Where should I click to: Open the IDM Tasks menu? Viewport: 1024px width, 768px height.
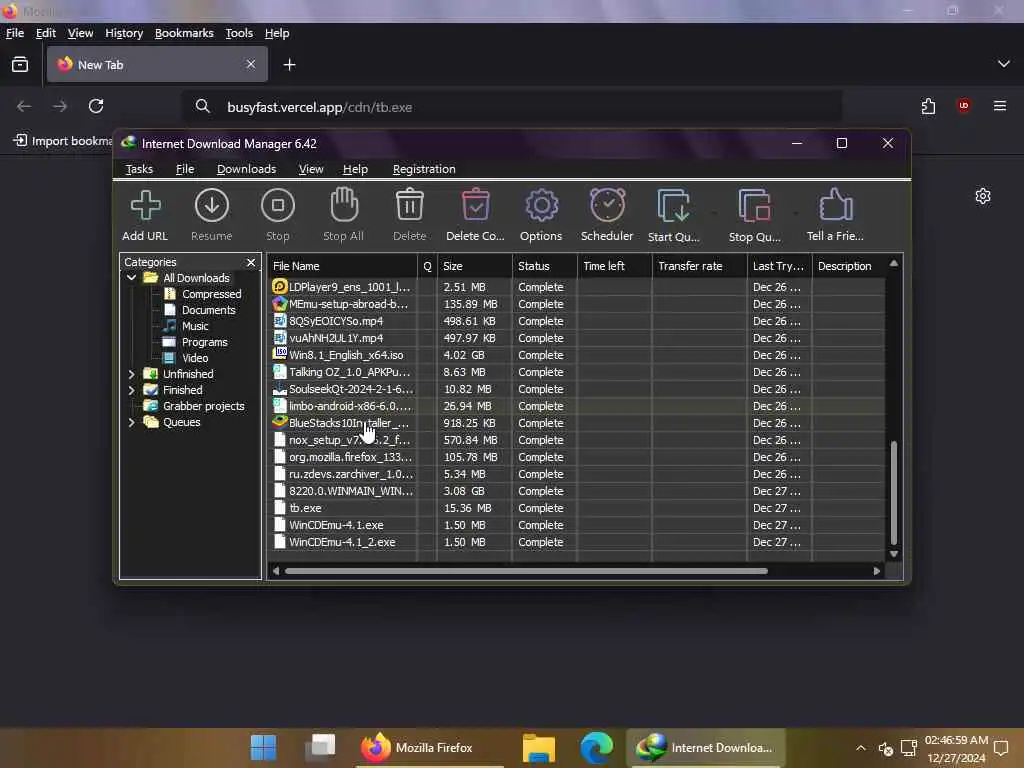139,169
